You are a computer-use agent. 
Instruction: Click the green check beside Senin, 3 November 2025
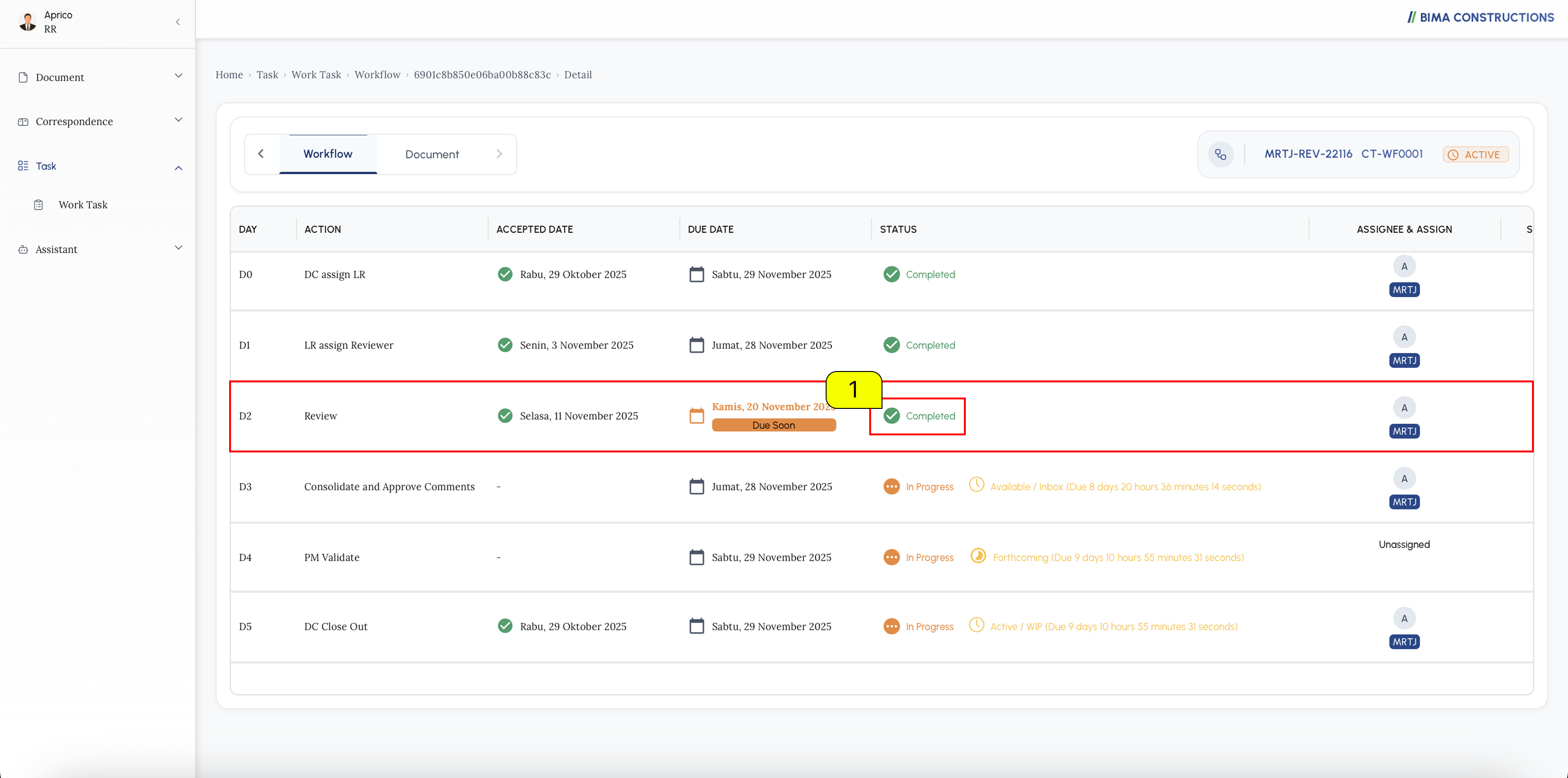tap(505, 345)
